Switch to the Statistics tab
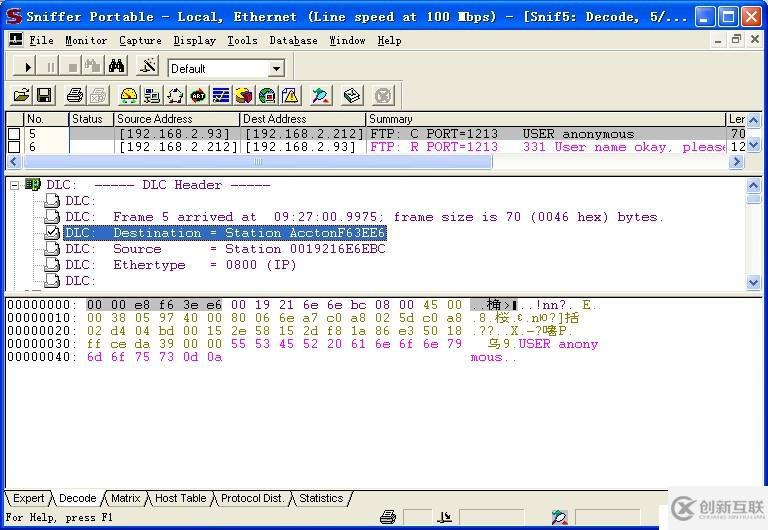 coord(321,498)
